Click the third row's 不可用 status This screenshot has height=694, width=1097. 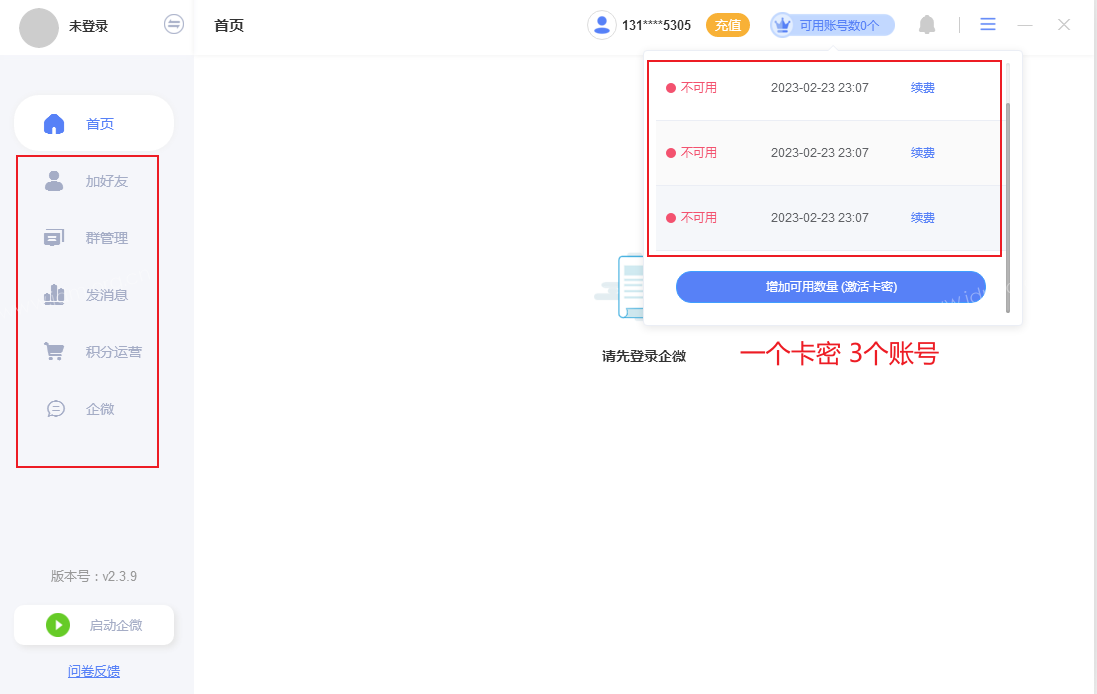click(x=691, y=218)
